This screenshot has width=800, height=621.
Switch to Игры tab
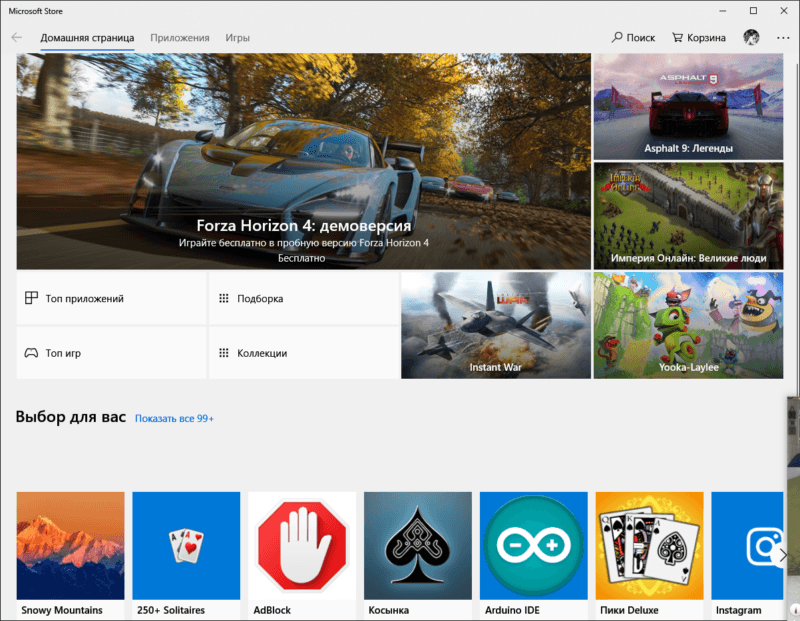pyautogui.click(x=237, y=38)
